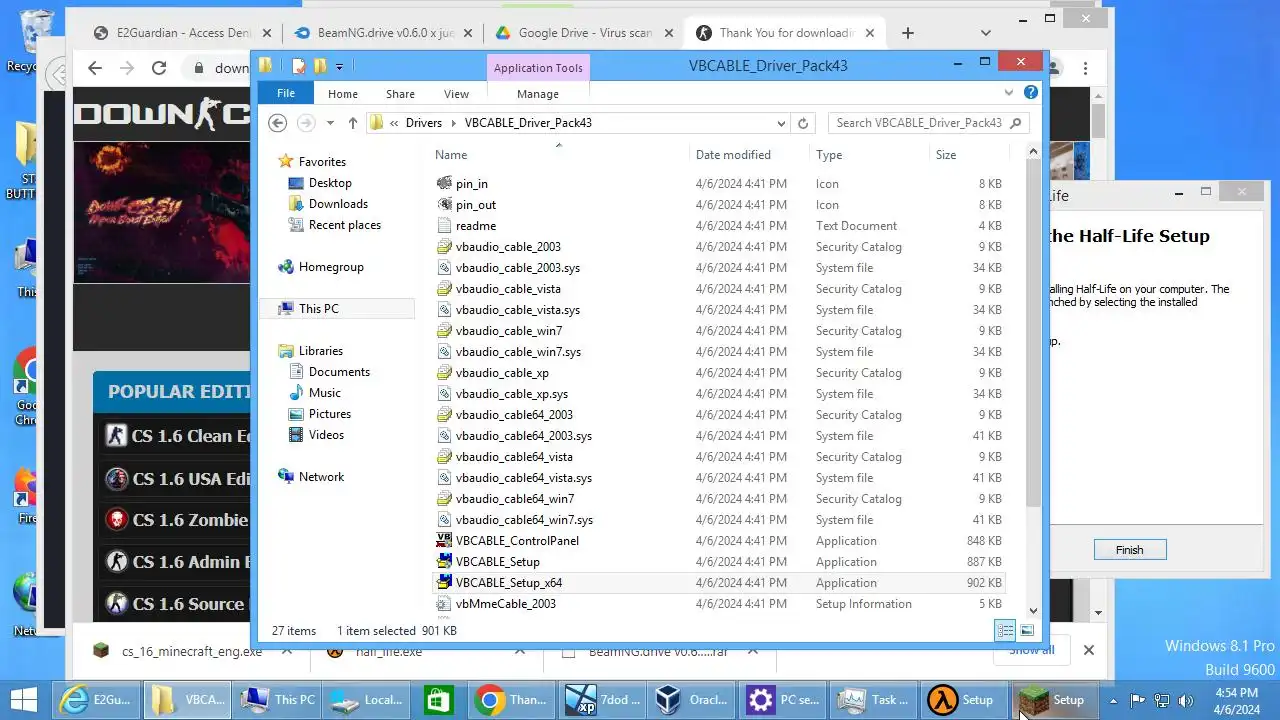Switch to Chrome taskbar button

(x=509, y=700)
